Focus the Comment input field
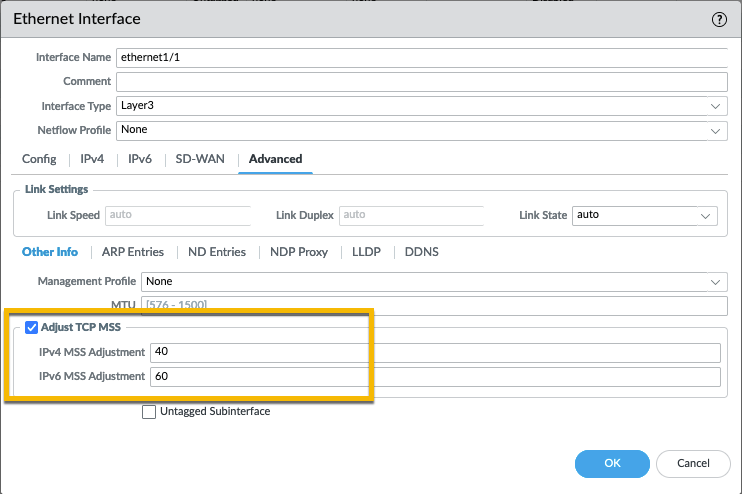The image size is (742, 494). click(x=421, y=82)
